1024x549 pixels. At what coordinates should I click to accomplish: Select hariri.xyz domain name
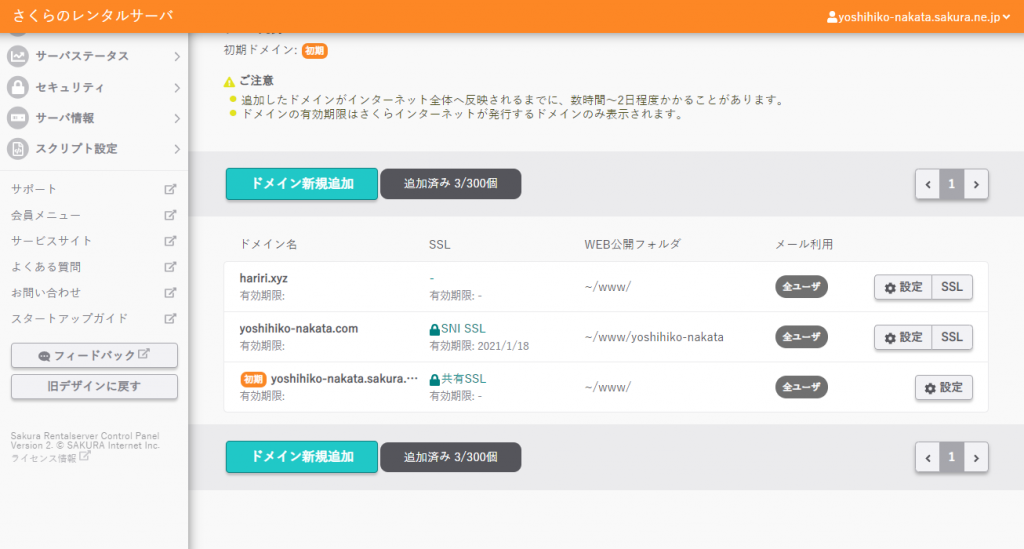(x=263, y=278)
